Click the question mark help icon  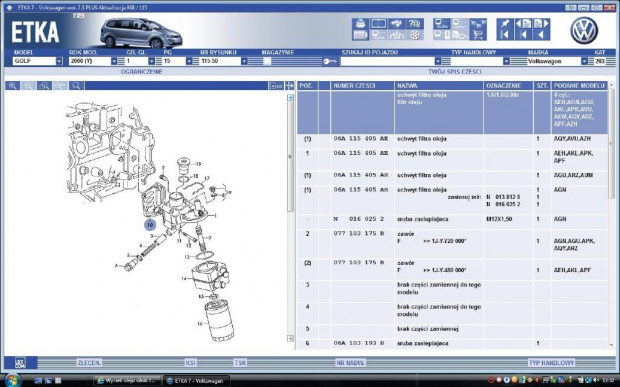pyautogui.click(x=570, y=8)
